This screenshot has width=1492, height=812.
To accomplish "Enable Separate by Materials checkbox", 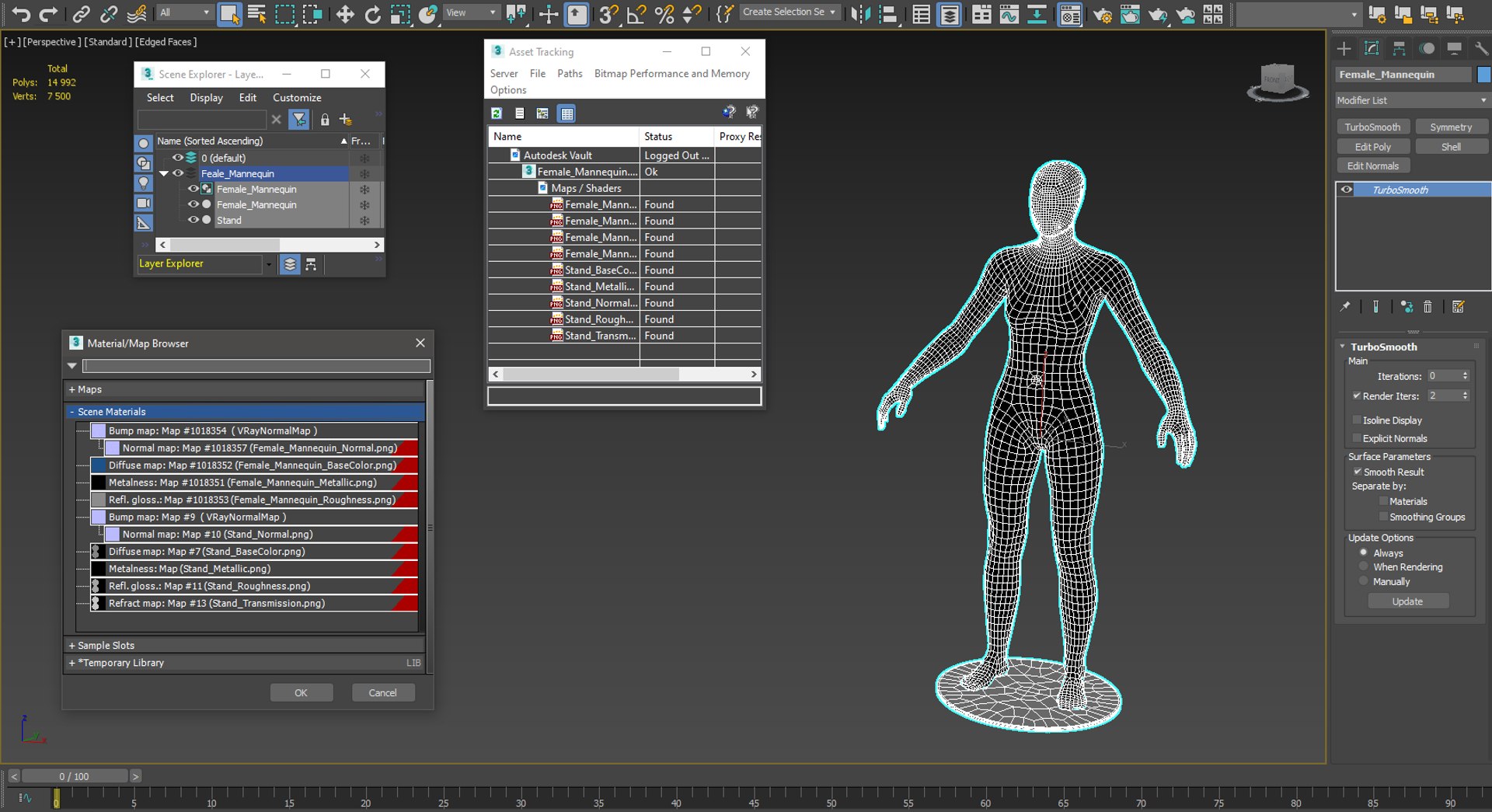I will click(1383, 501).
